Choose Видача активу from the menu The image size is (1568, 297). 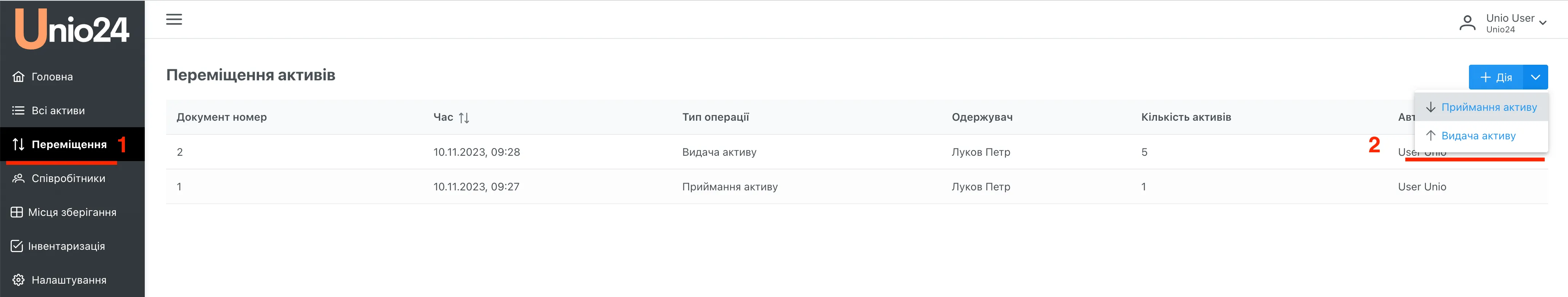click(1478, 136)
